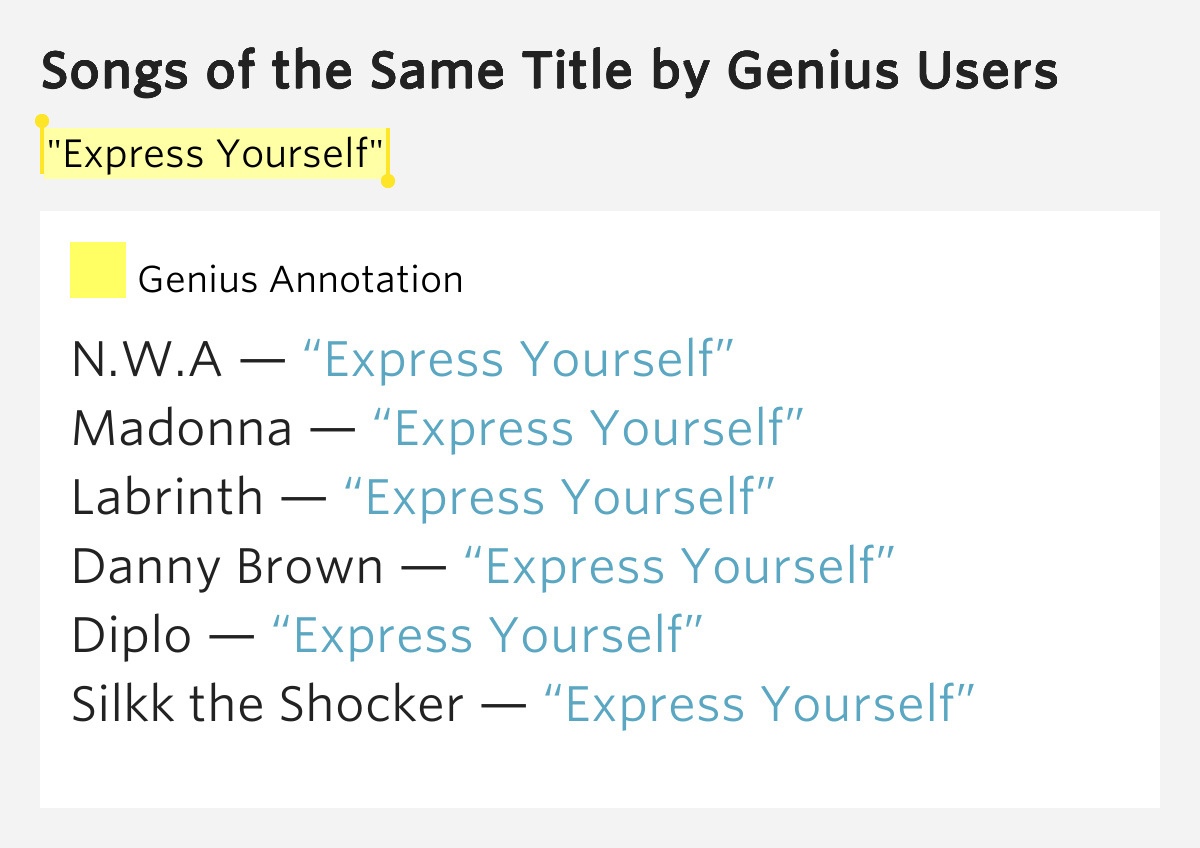Click the artist name Diplo
This screenshot has height=848, width=1200.
pos(131,636)
